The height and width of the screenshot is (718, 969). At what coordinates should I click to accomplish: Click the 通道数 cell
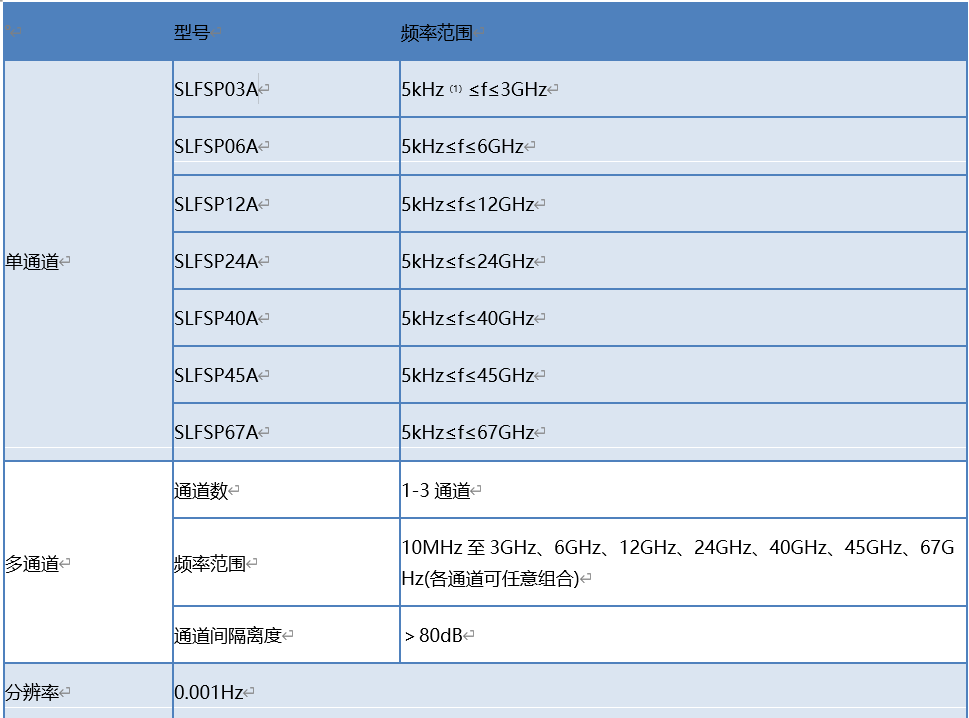201,491
